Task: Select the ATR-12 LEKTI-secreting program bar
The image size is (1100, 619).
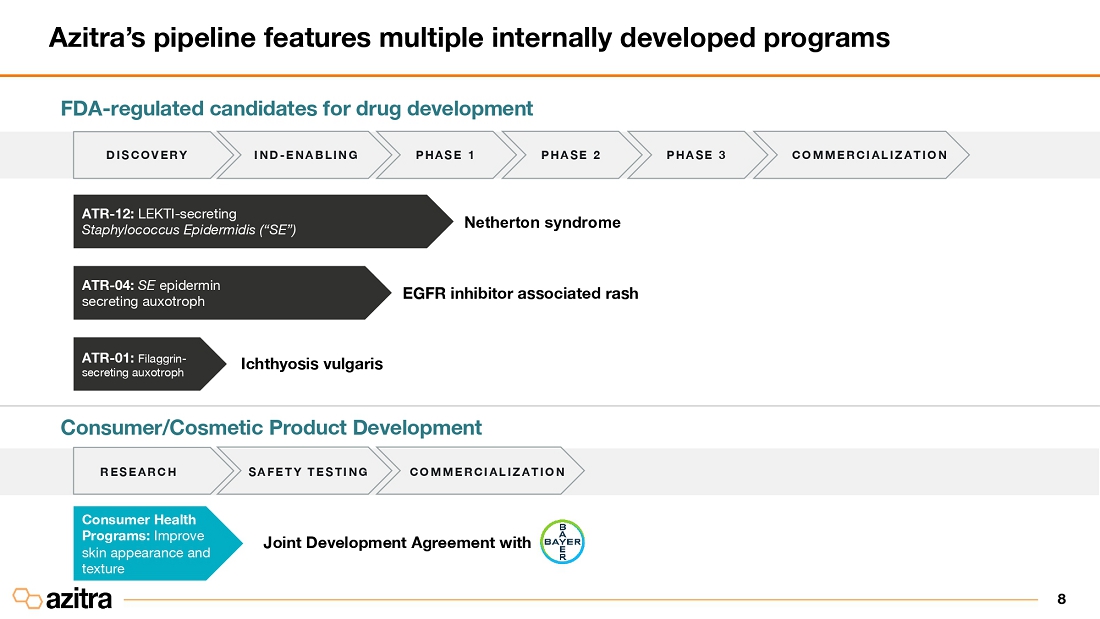Action: (x=250, y=222)
